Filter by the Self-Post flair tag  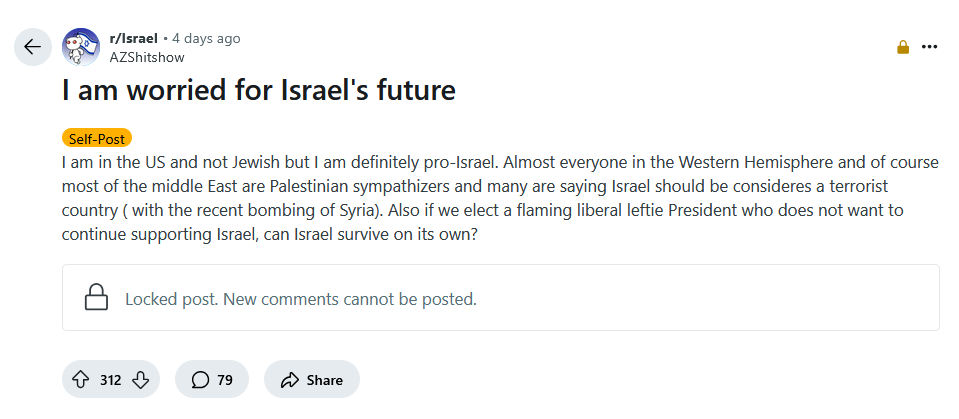coord(96,139)
